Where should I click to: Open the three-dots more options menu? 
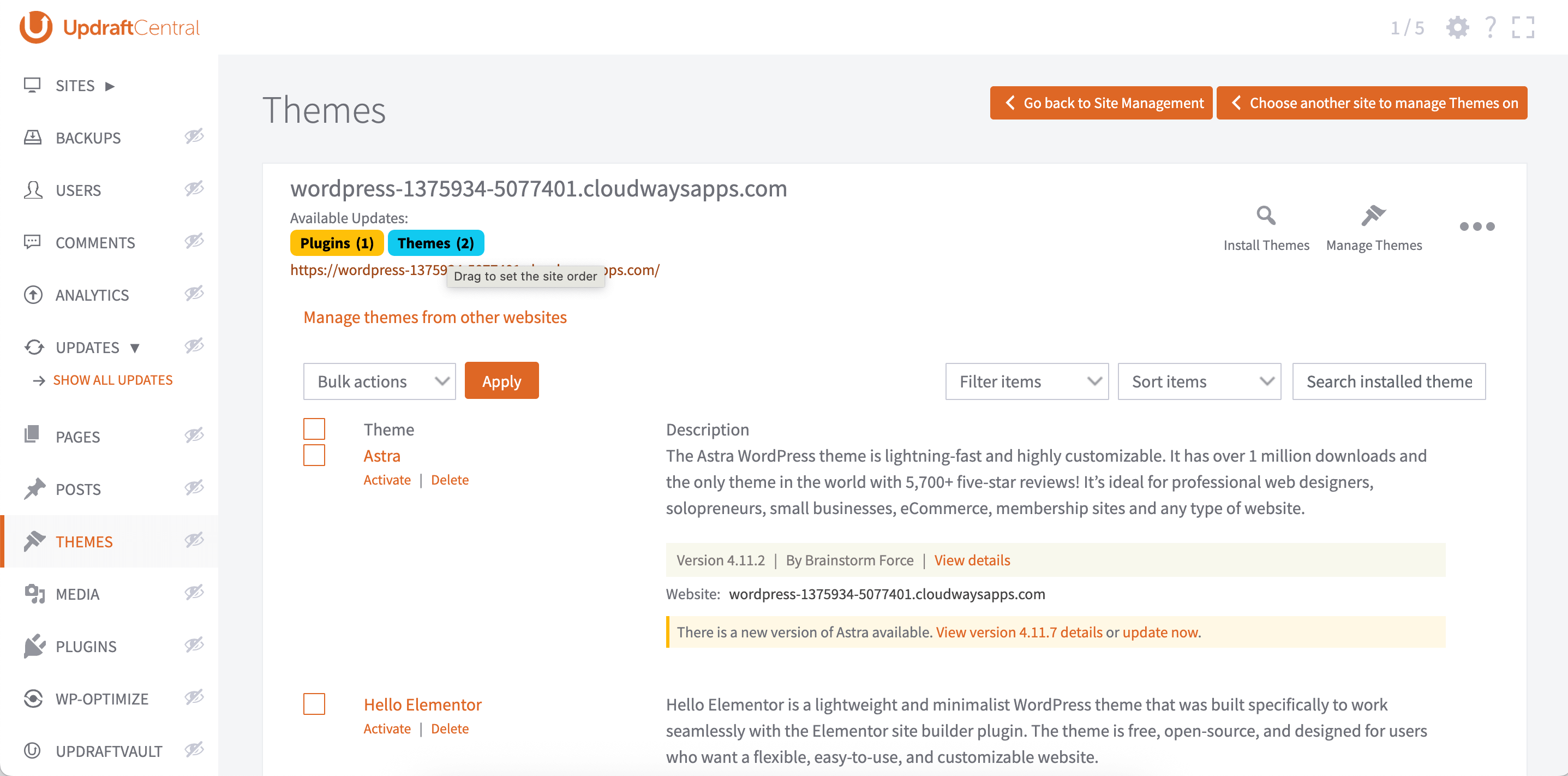point(1477,226)
